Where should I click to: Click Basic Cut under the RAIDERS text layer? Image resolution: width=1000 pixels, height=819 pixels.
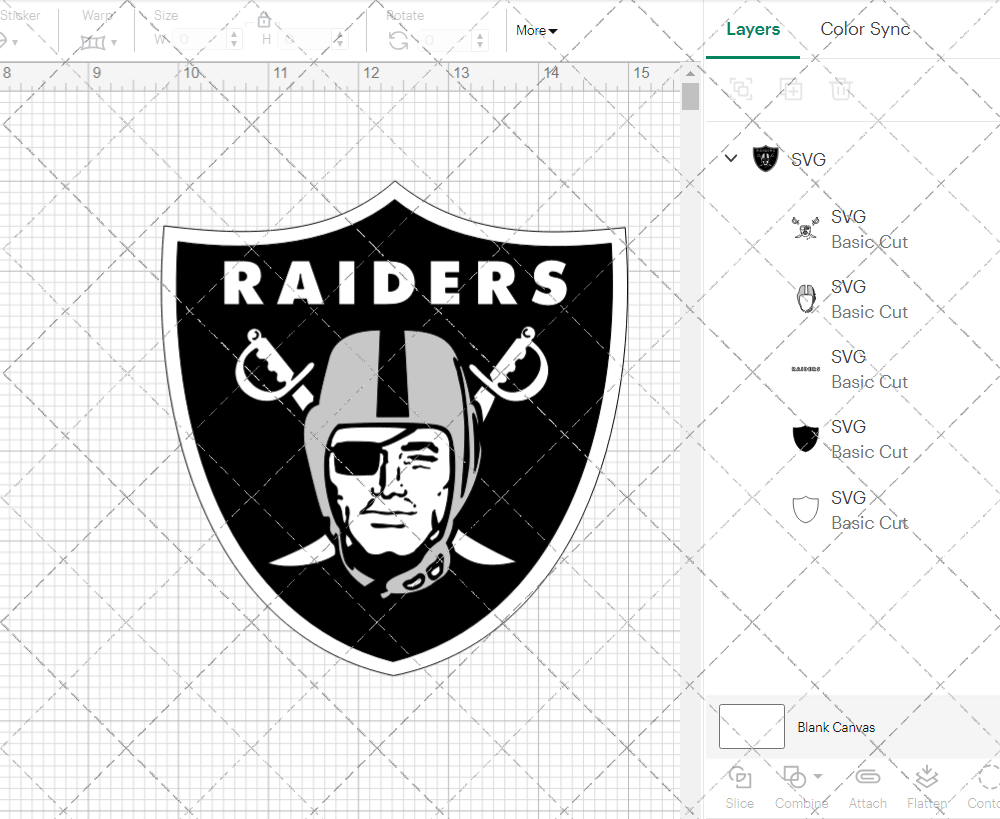(x=869, y=382)
